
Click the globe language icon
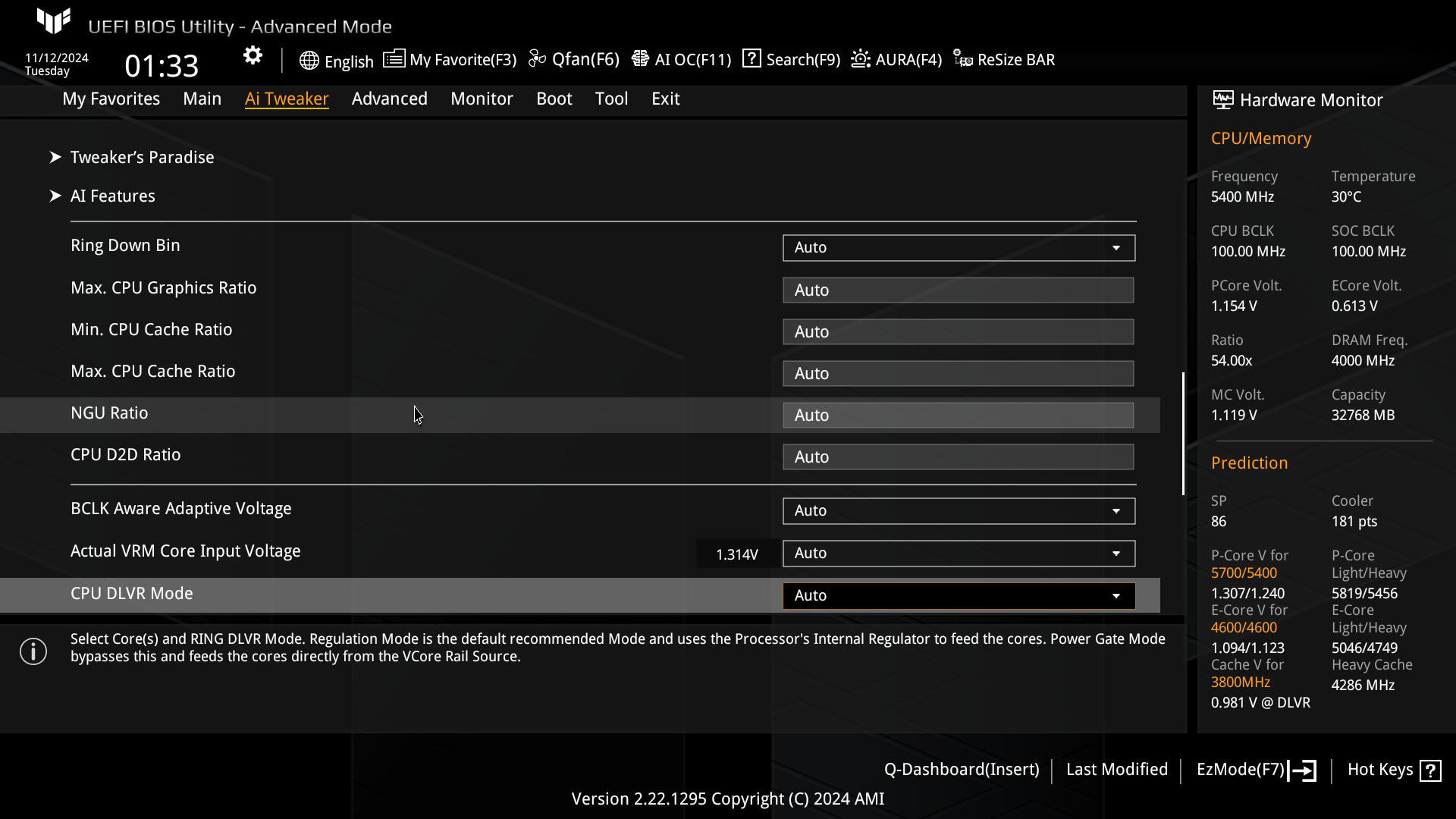[309, 61]
